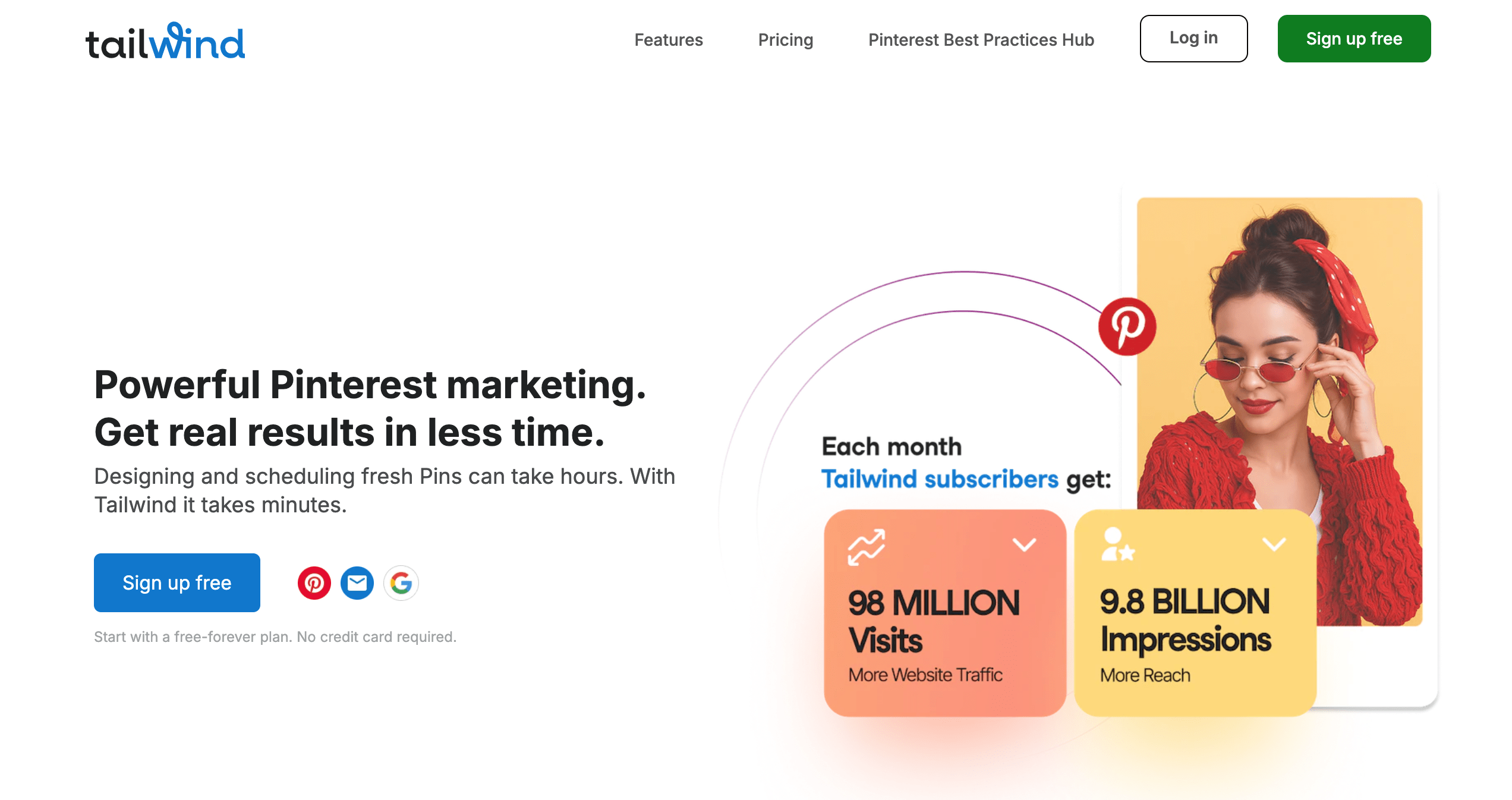Screen dimensions: 1512x800
Task: Click the large Pinterest logo badge on the circle
Action: (1127, 327)
